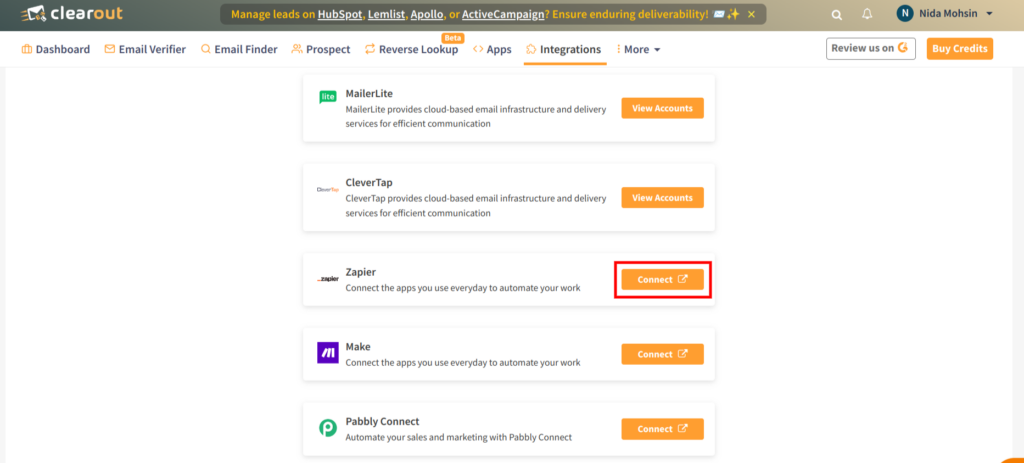Click the N user avatar
1024x463 pixels.
coord(905,13)
